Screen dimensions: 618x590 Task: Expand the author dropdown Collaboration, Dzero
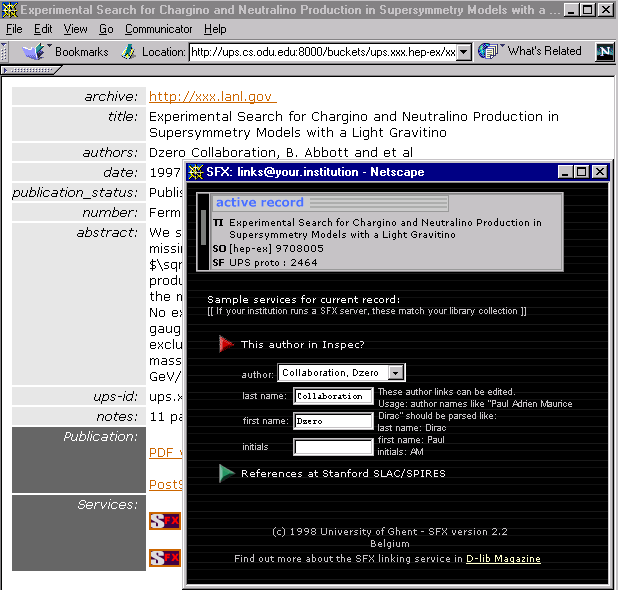(x=396, y=372)
